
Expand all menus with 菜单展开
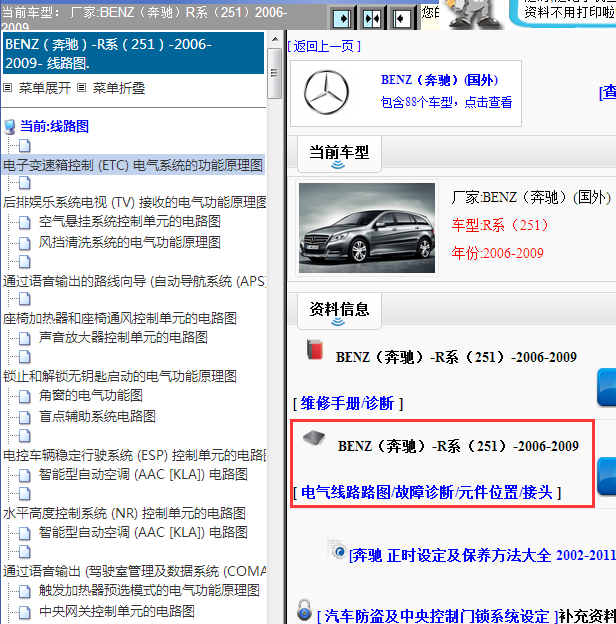pyautogui.click(x=45, y=88)
